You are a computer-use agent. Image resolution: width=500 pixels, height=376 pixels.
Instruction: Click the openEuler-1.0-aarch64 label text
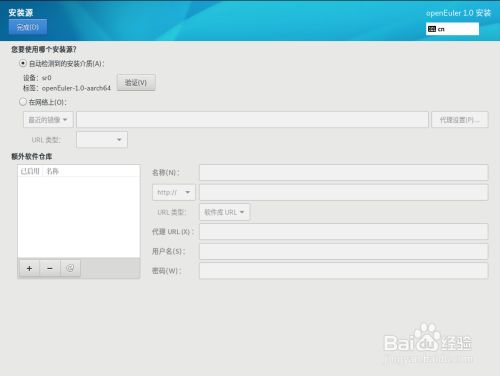(76, 88)
